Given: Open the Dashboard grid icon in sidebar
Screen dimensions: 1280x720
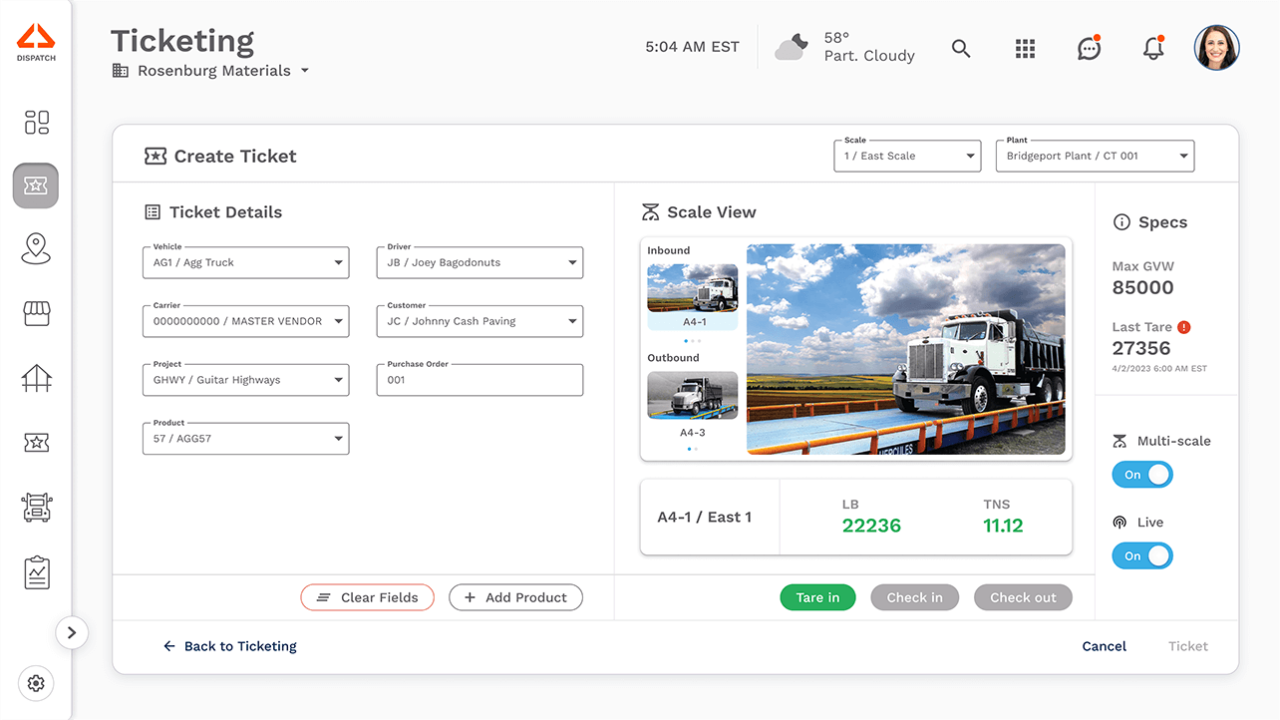Looking at the screenshot, I should click(36, 122).
